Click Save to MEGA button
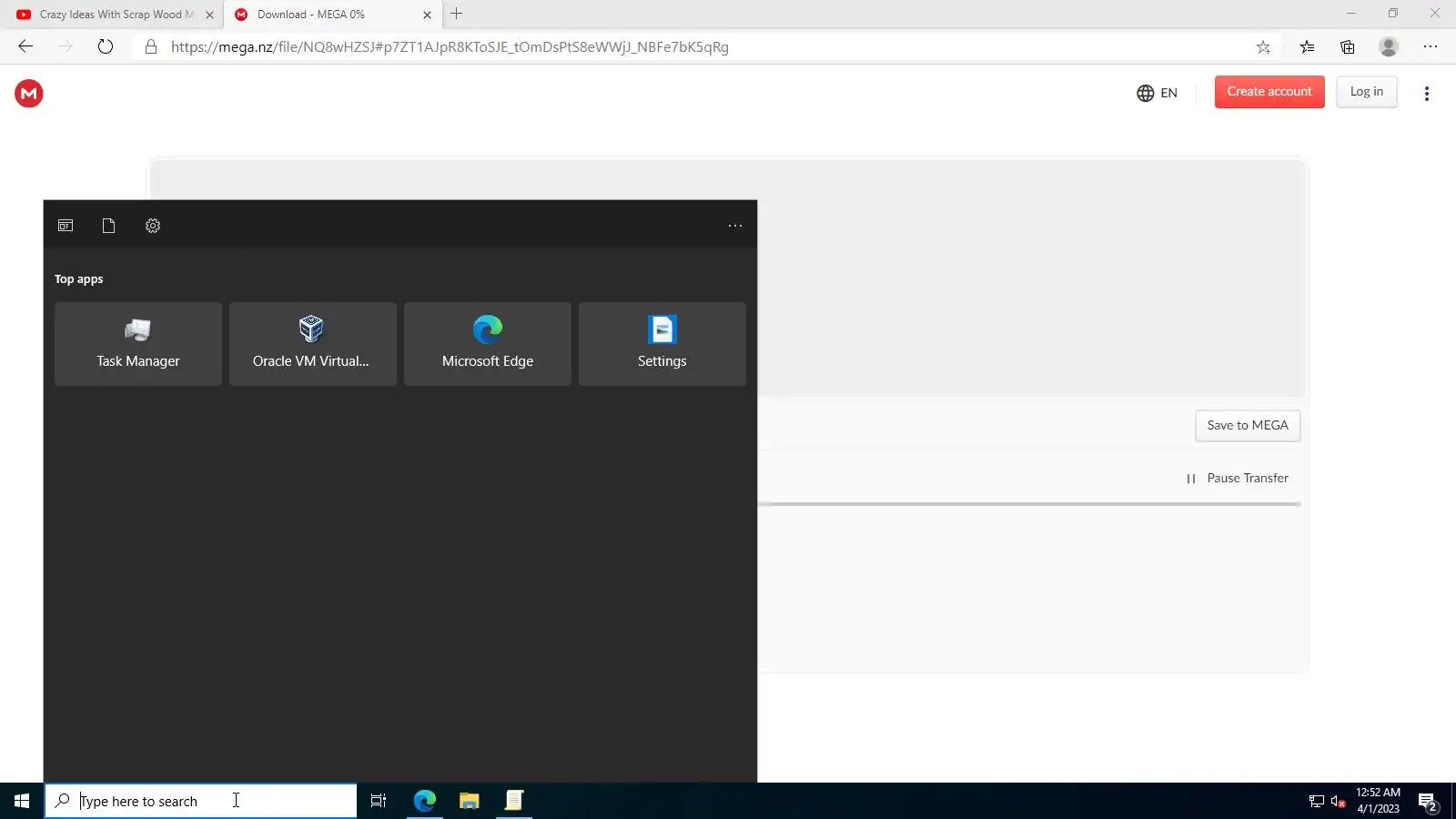 tap(1248, 426)
